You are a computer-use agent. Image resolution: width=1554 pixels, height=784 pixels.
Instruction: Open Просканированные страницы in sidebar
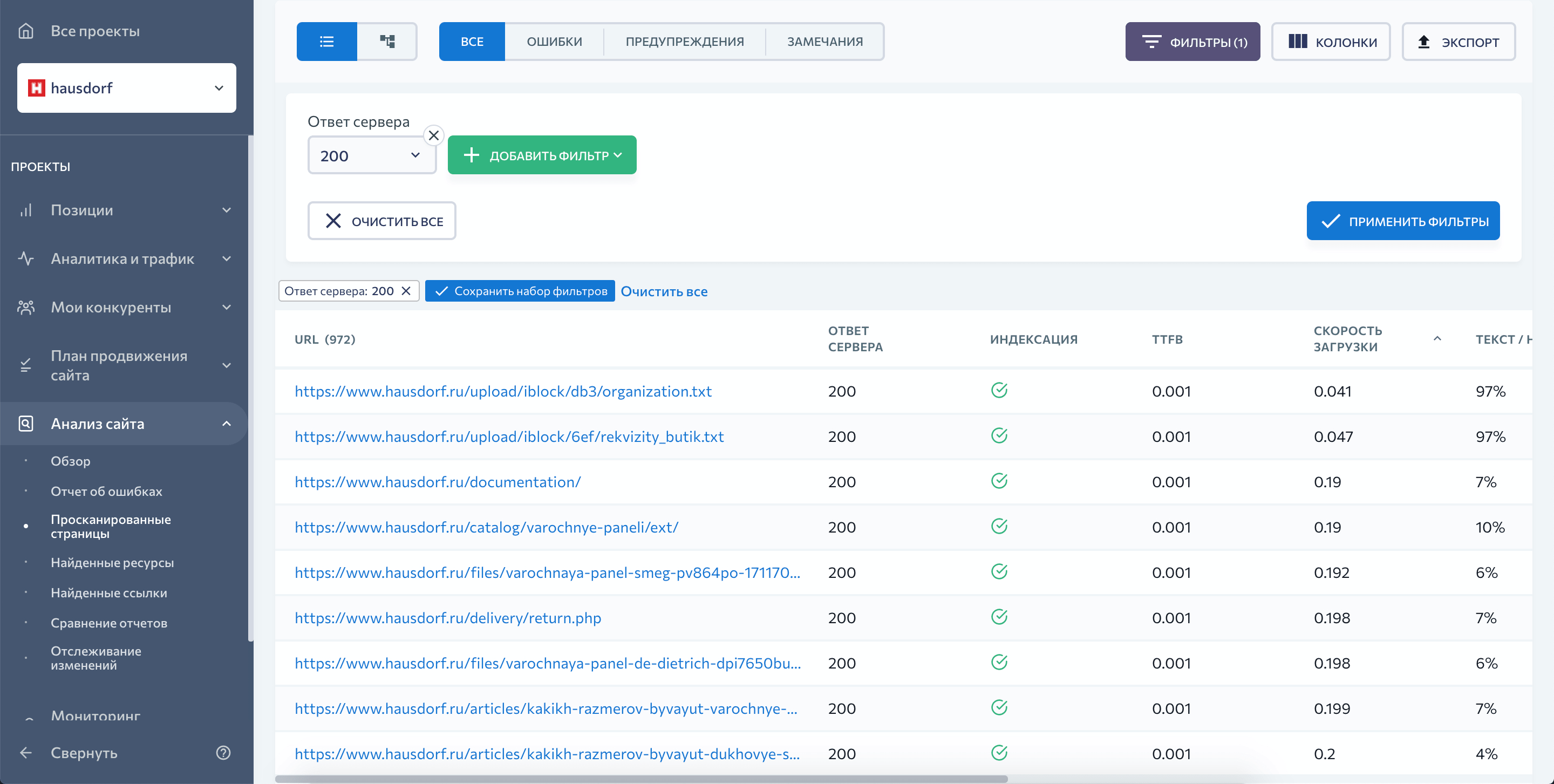click(x=111, y=527)
